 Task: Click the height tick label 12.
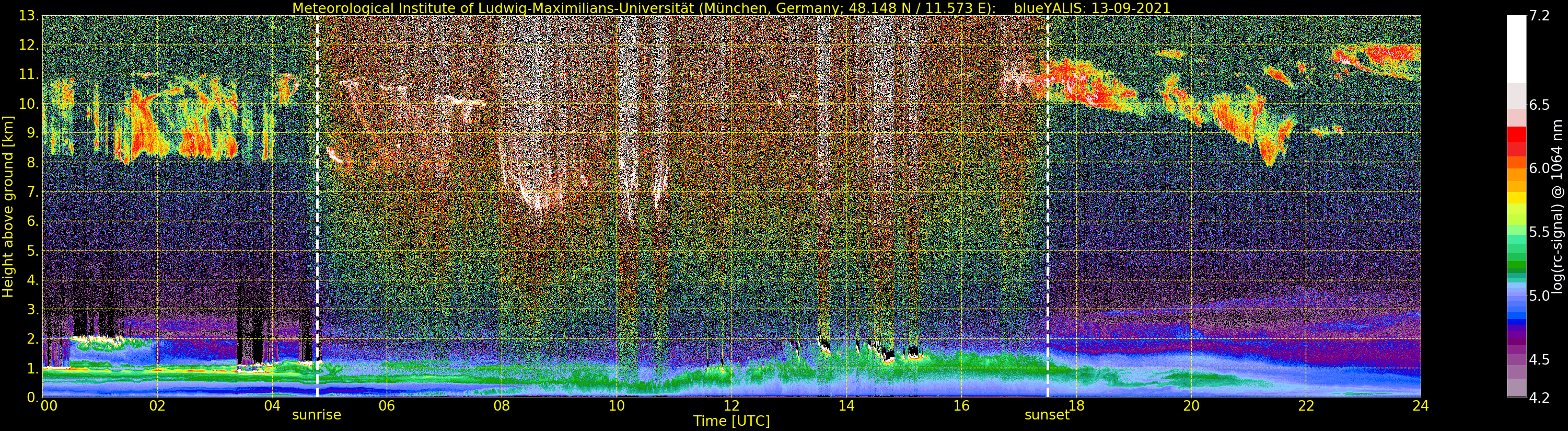(29, 45)
